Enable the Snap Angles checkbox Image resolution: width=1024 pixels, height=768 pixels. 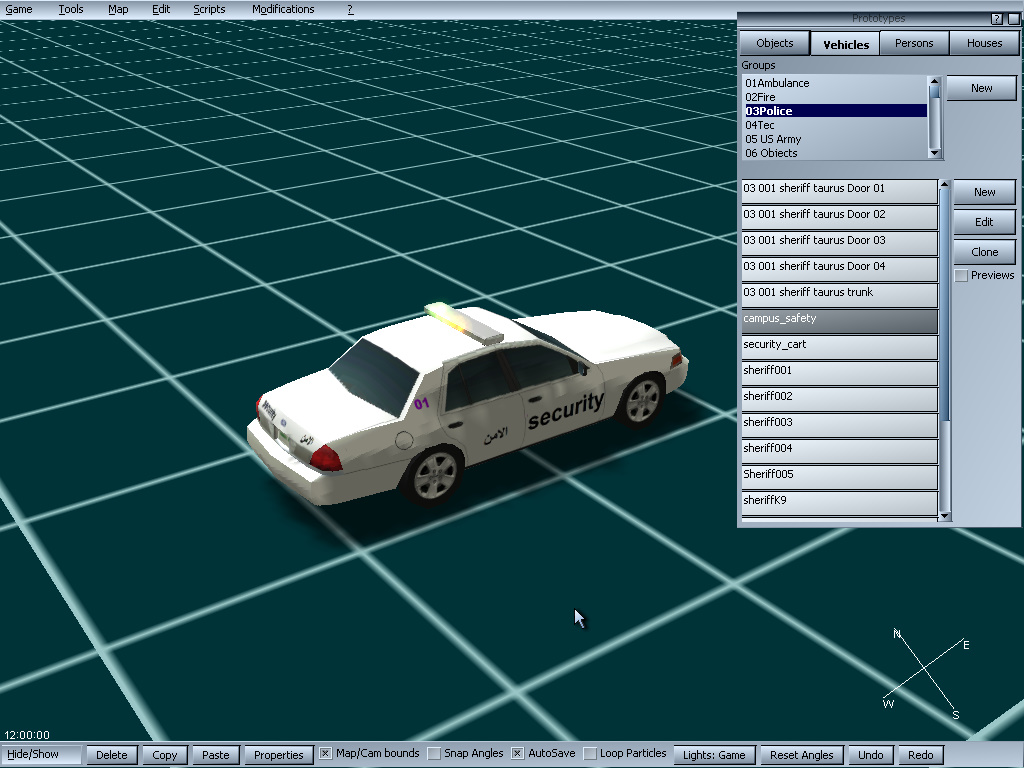(x=434, y=753)
